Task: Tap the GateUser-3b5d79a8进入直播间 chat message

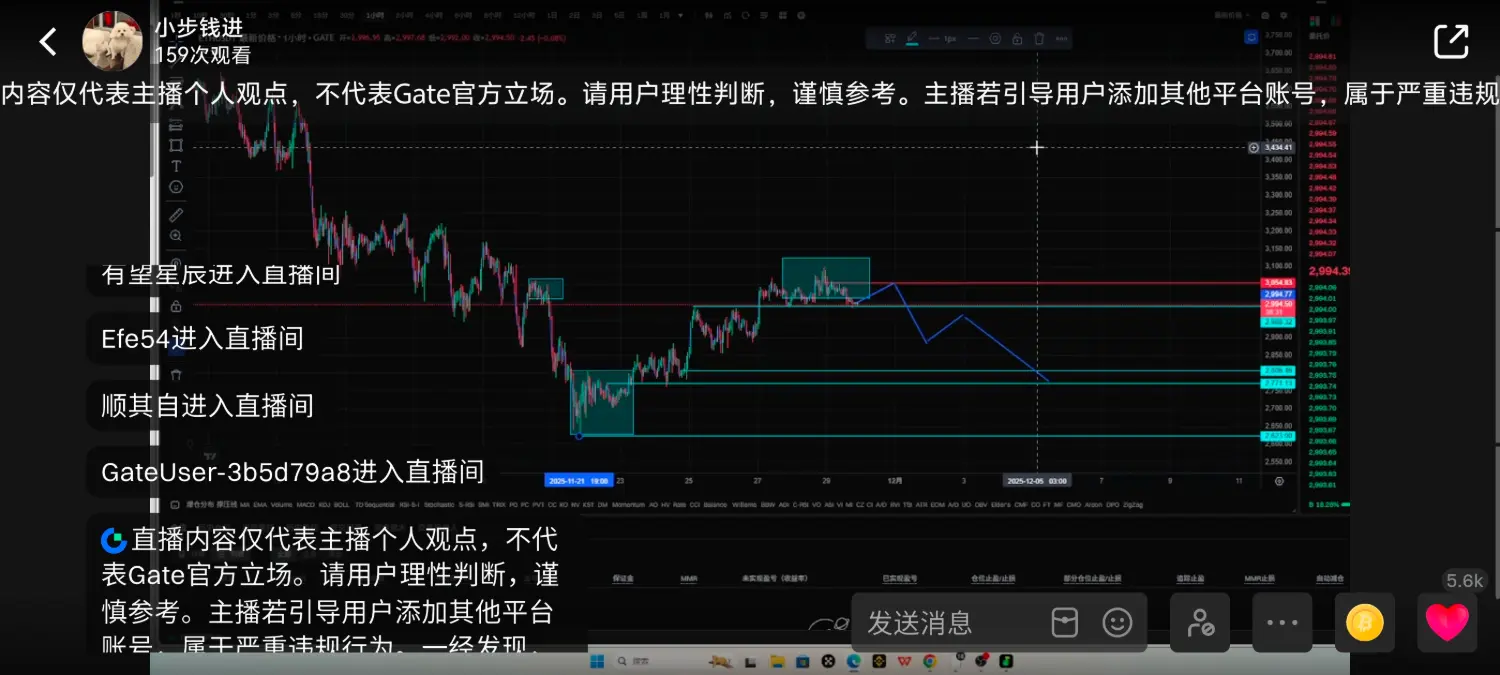Action: click(x=292, y=471)
